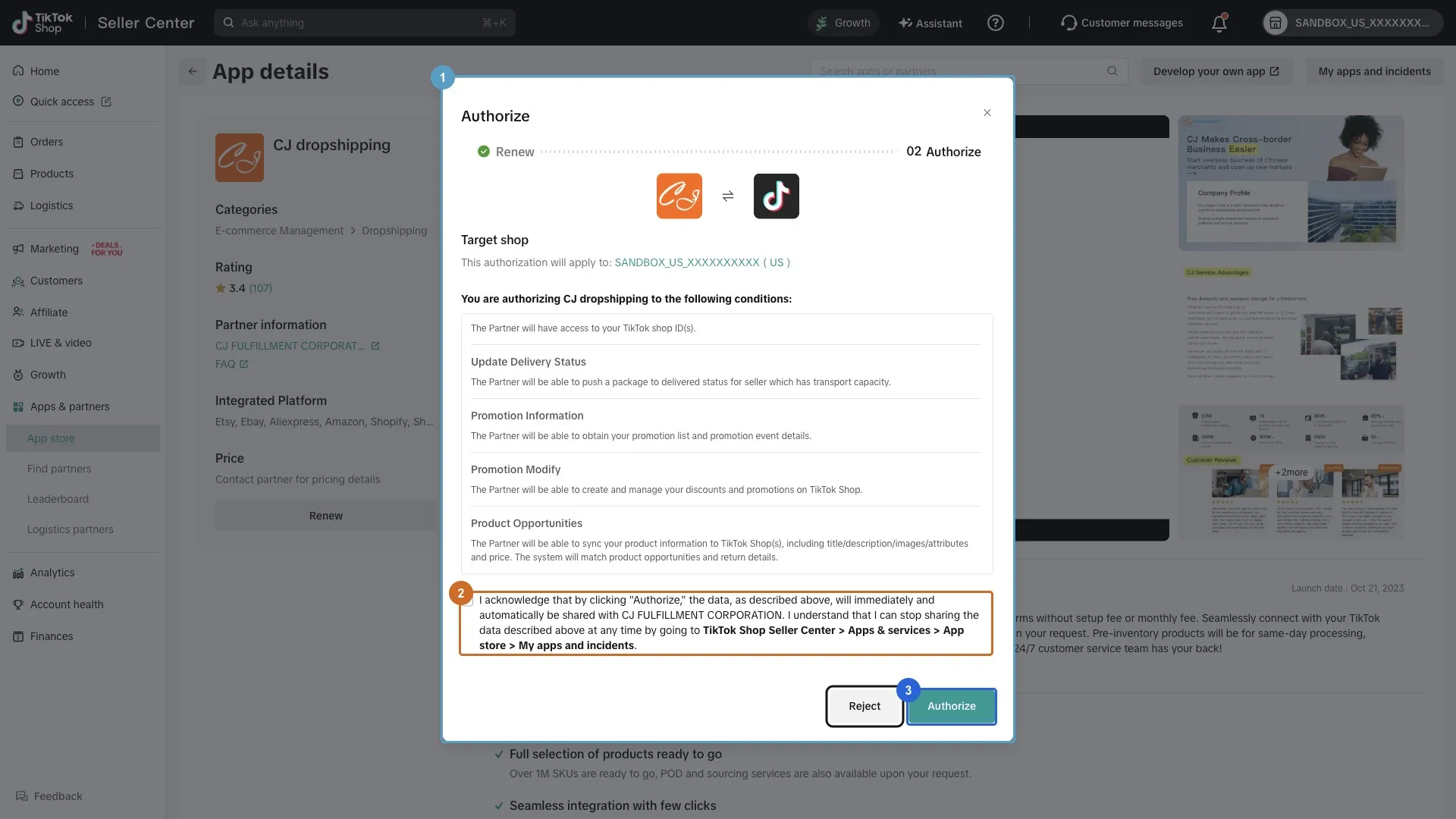The image size is (1456, 819).
Task: Open Leaderboard submenu item
Action: [58, 499]
